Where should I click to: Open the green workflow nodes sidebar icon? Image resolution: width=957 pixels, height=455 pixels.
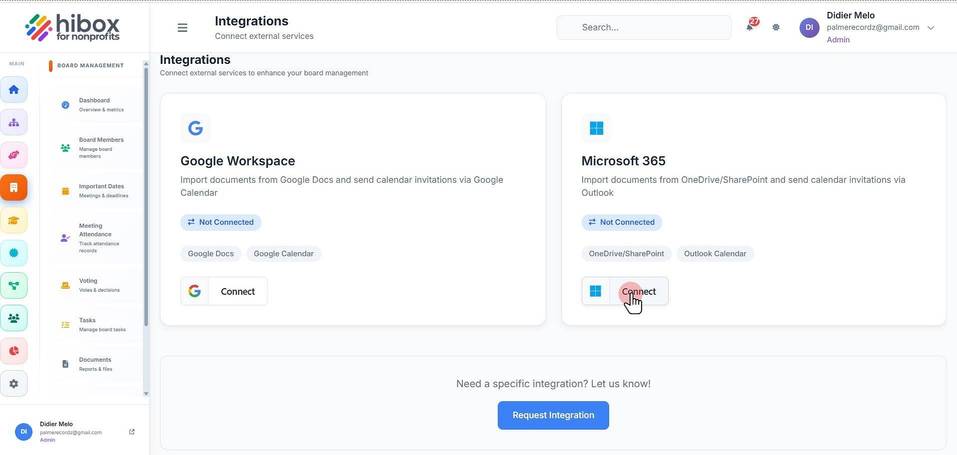tap(13, 285)
